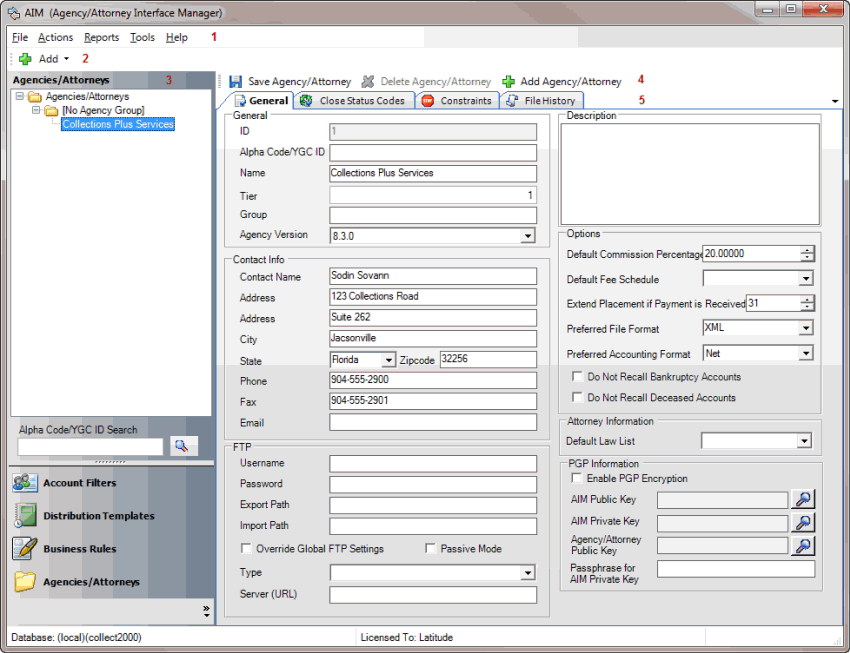
Task: Toggle the Passive Mode checkbox
Action: click(x=431, y=548)
